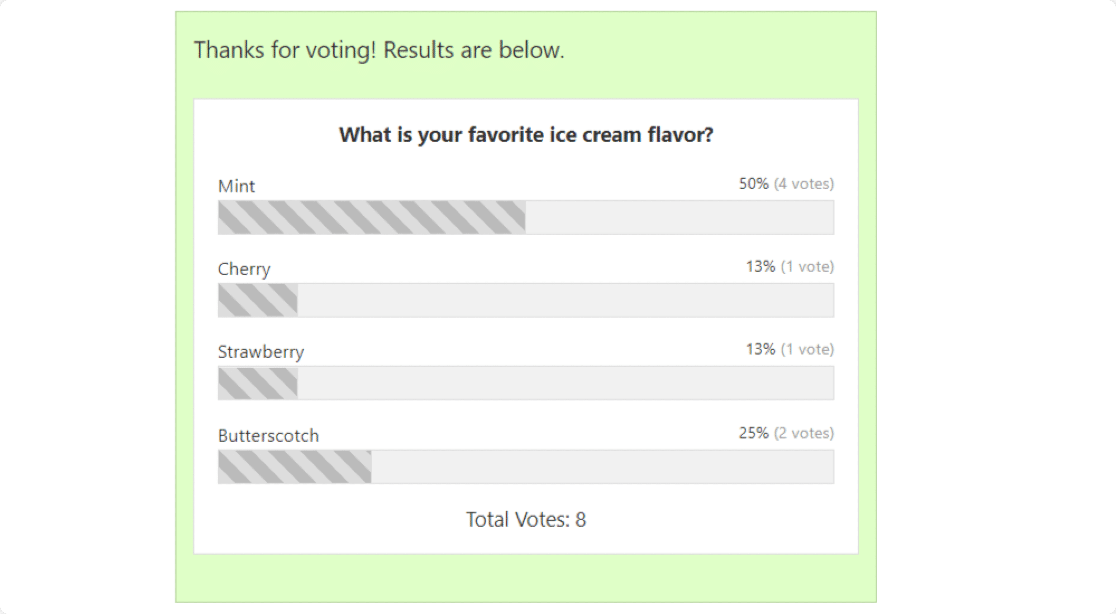The height and width of the screenshot is (614, 1116).
Task: Select the Butterscotch option label
Action: point(269,436)
